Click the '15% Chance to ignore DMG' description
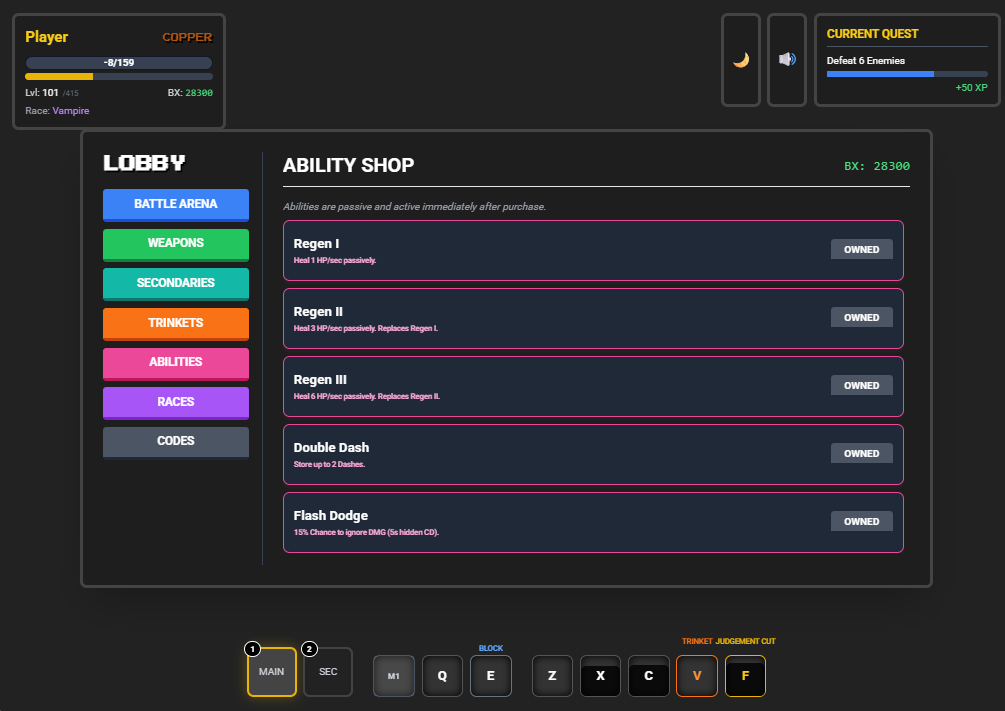Viewport: 1005px width, 711px height. pyautogui.click(x=366, y=532)
